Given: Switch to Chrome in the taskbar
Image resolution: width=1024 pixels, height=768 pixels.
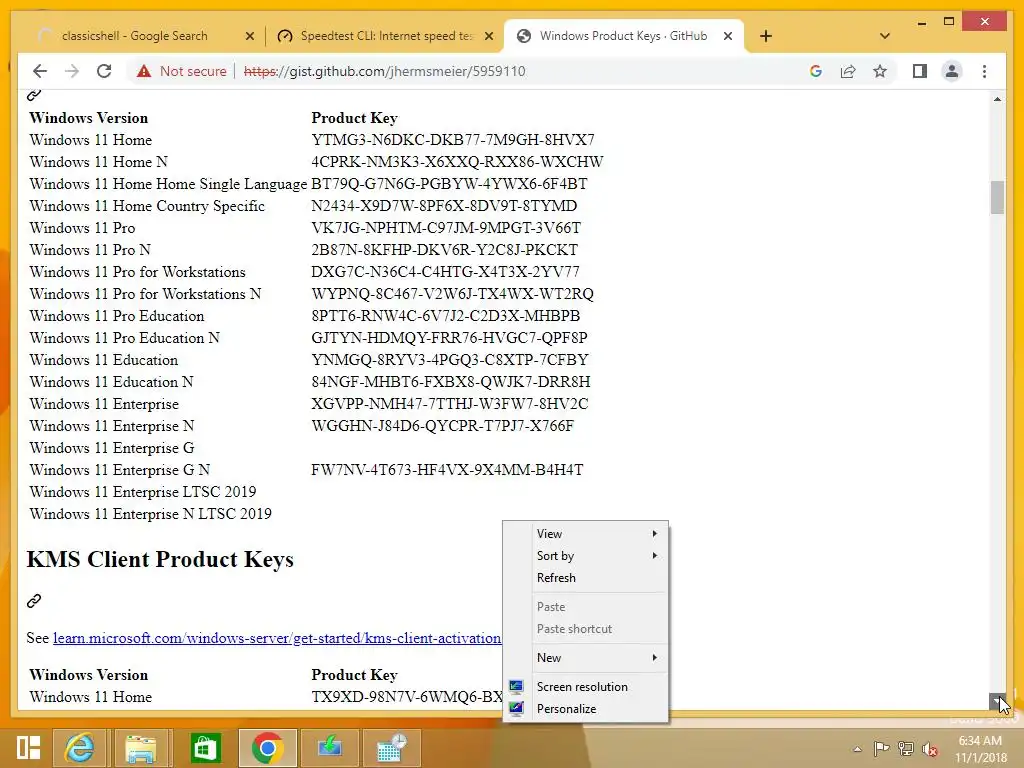Looking at the screenshot, I should pos(267,748).
